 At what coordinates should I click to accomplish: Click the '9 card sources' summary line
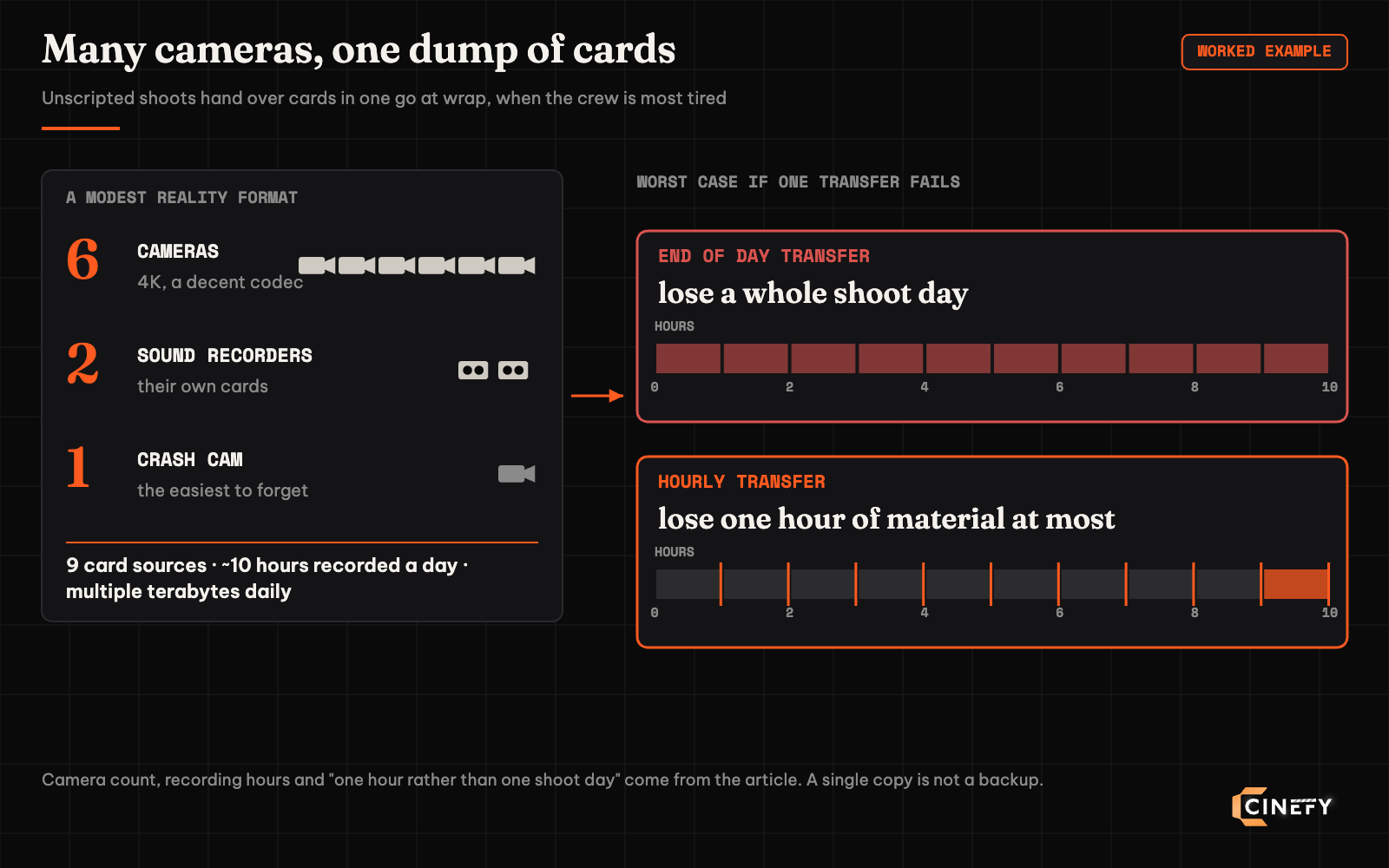click(x=267, y=578)
